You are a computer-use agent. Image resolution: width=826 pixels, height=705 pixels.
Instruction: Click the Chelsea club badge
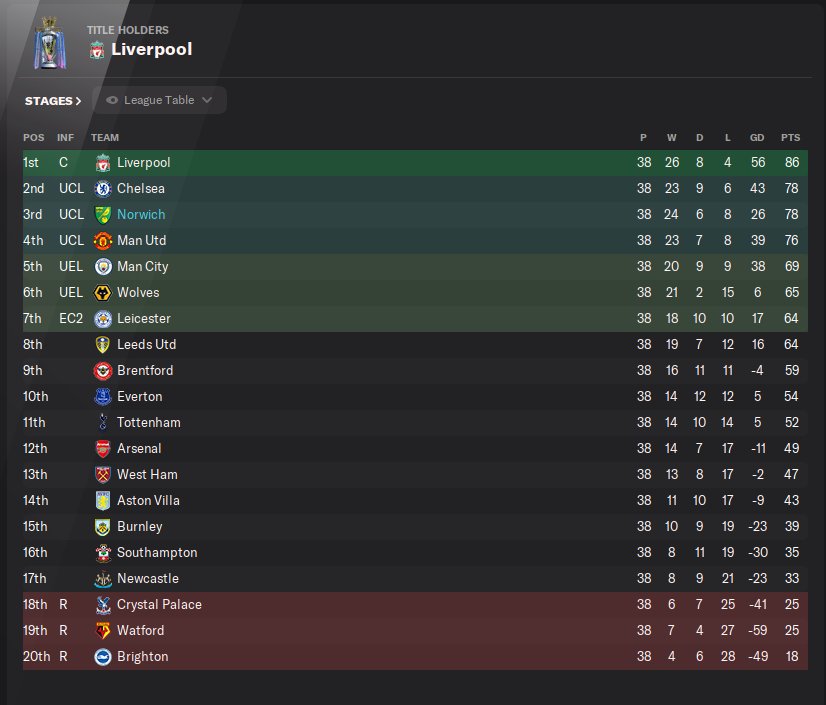pyautogui.click(x=102, y=189)
